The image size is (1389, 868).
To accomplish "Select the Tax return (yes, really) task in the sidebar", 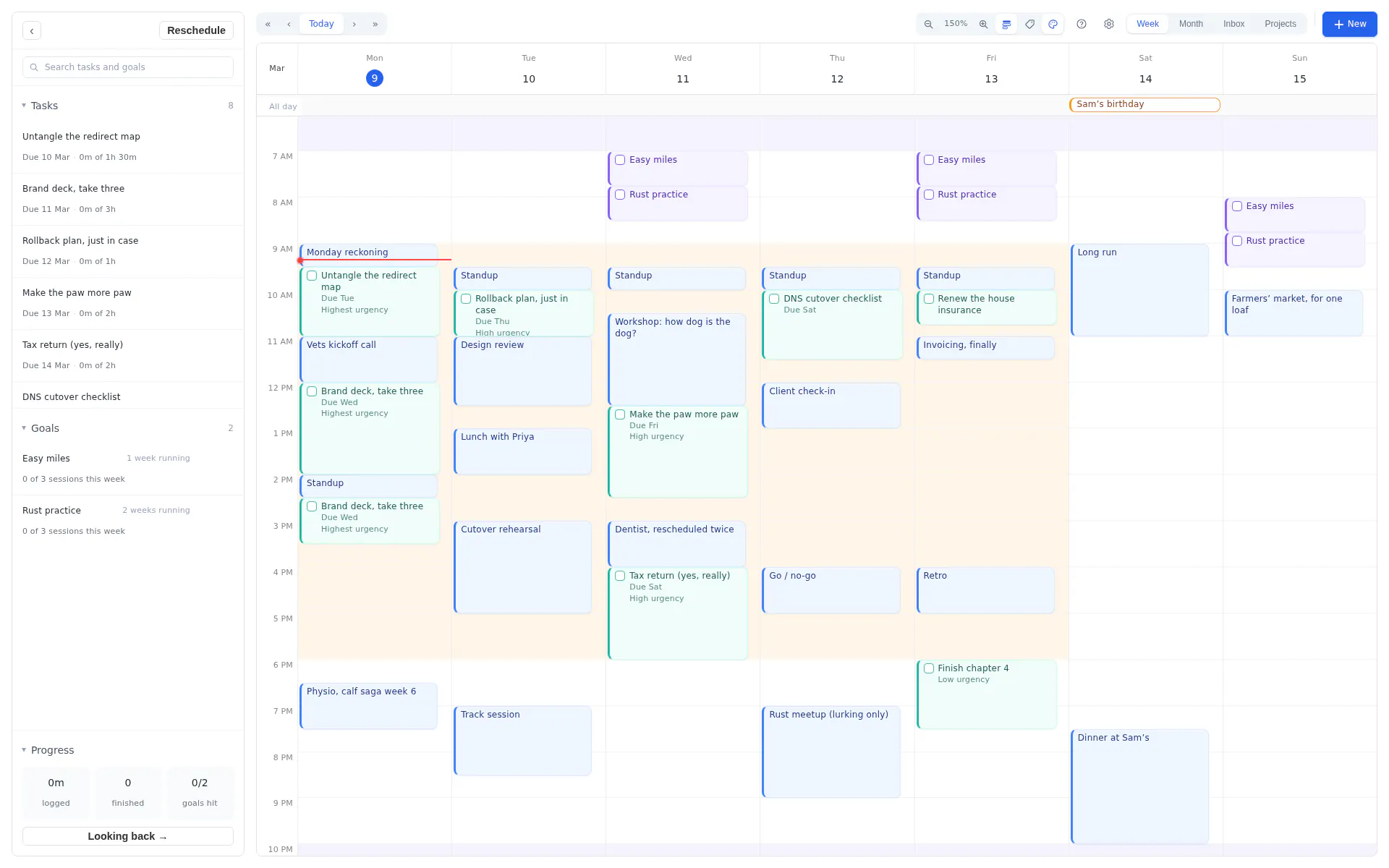I will click(x=128, y=355).
